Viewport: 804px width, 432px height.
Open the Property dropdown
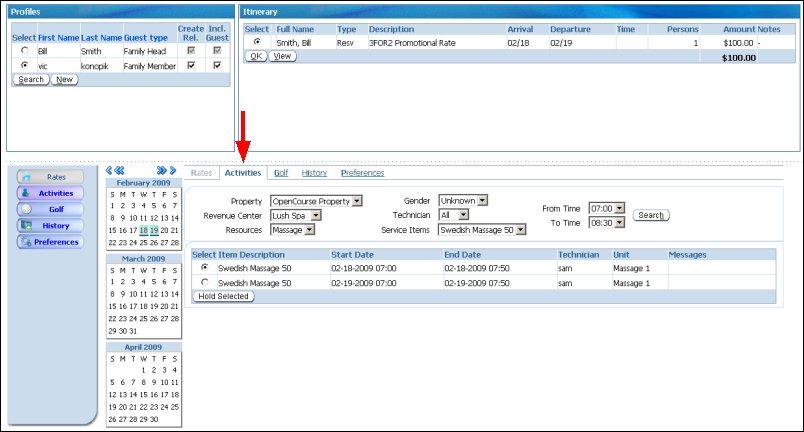(316, 201)
